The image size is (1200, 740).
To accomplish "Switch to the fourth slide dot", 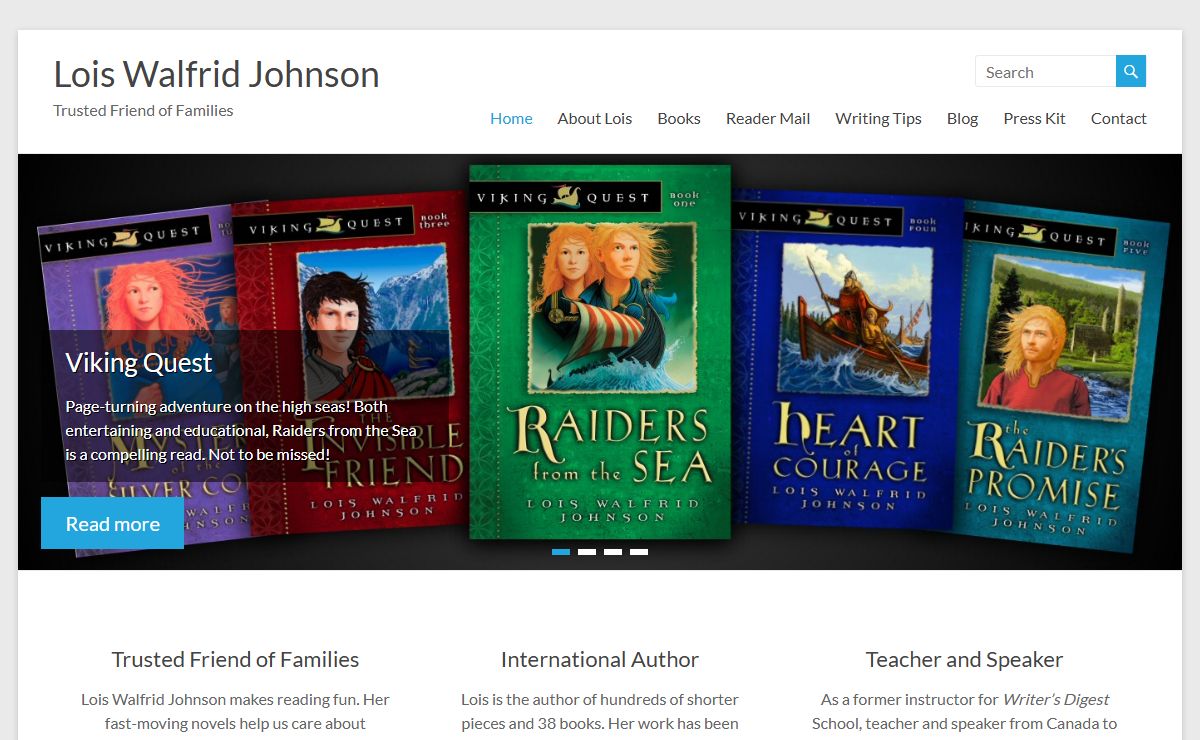I will pyautogui.click(x=639, y=552).
